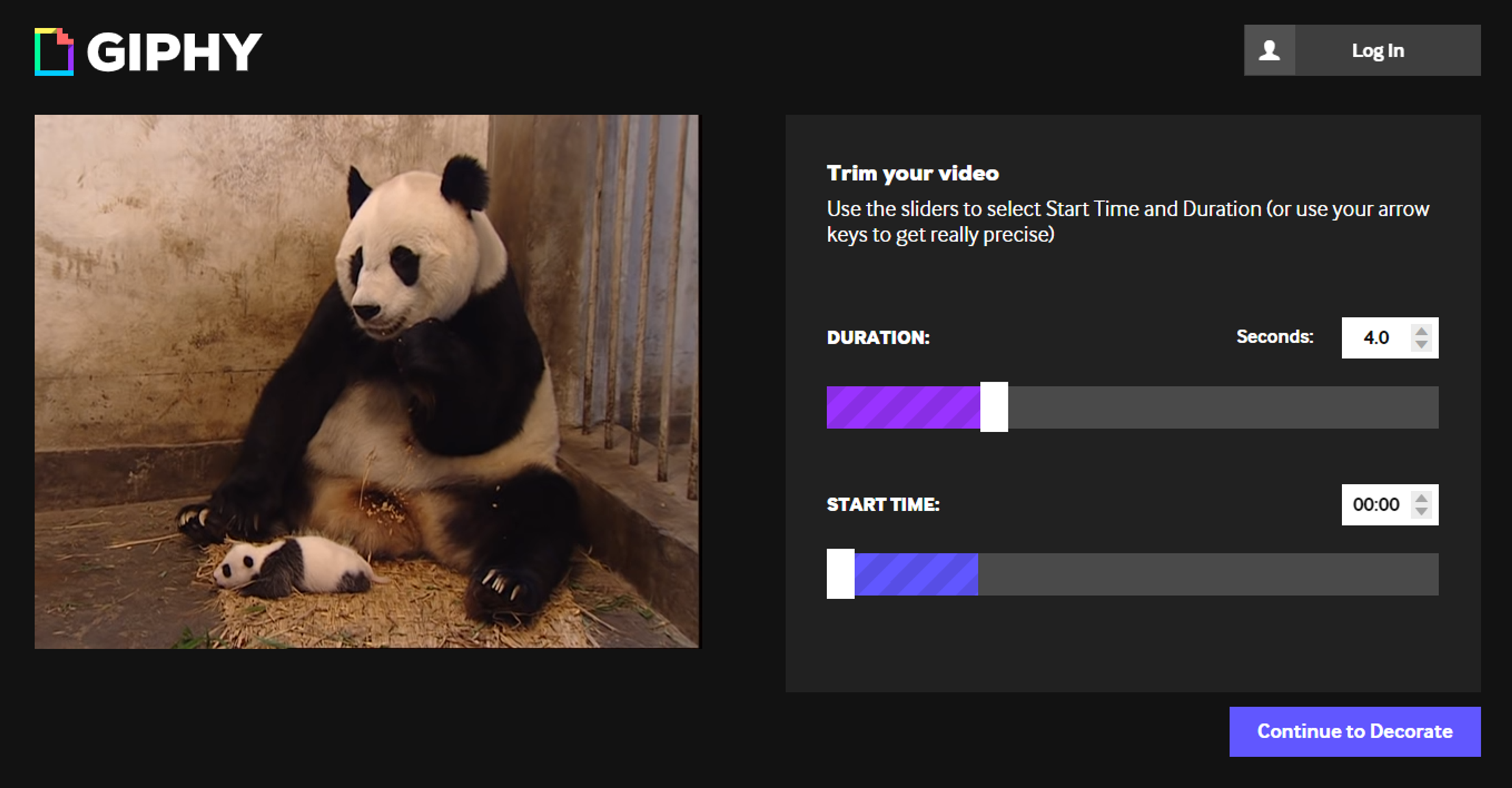The image size is (1512, 788).
Task: Click the purple filled Duration bar
Action: [x=903, y=407]
